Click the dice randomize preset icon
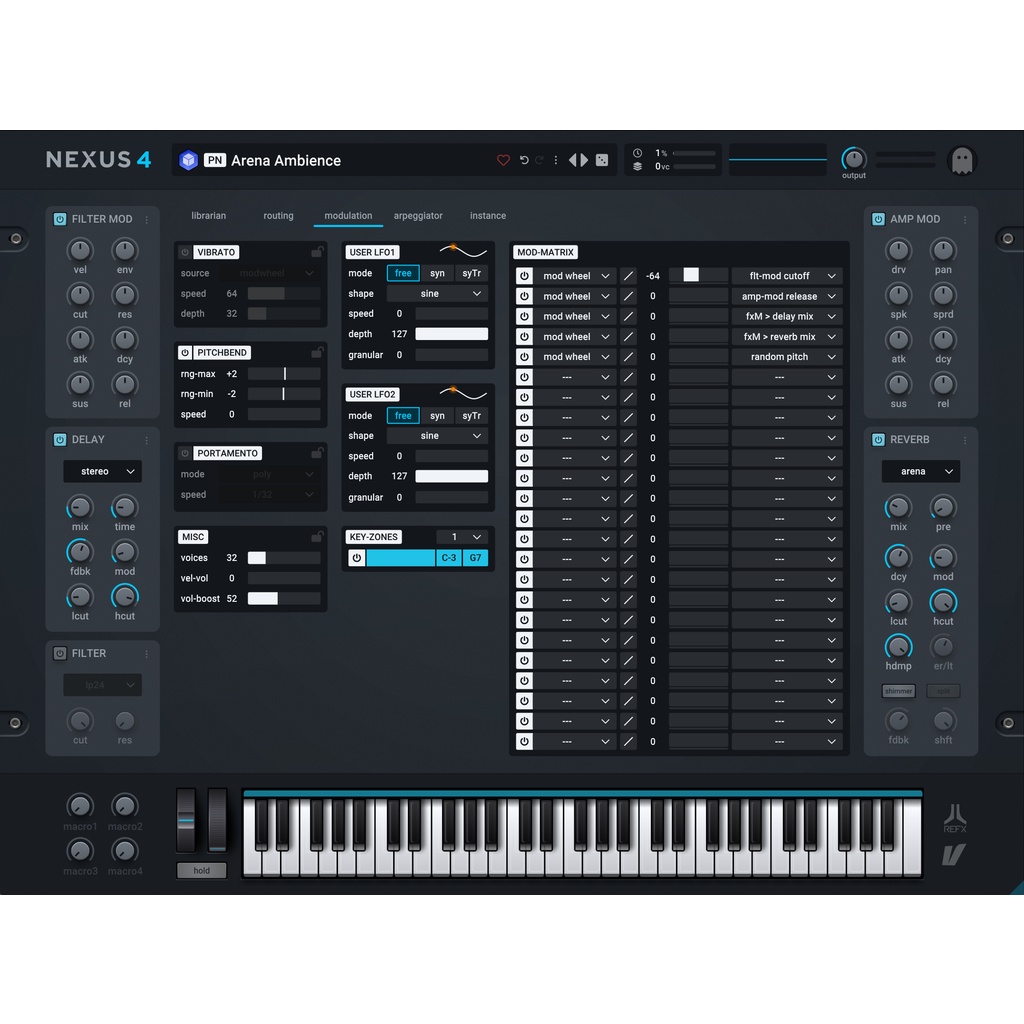Image resolution: width=1024 pixels, height=1024 pixels. [602, 160]
